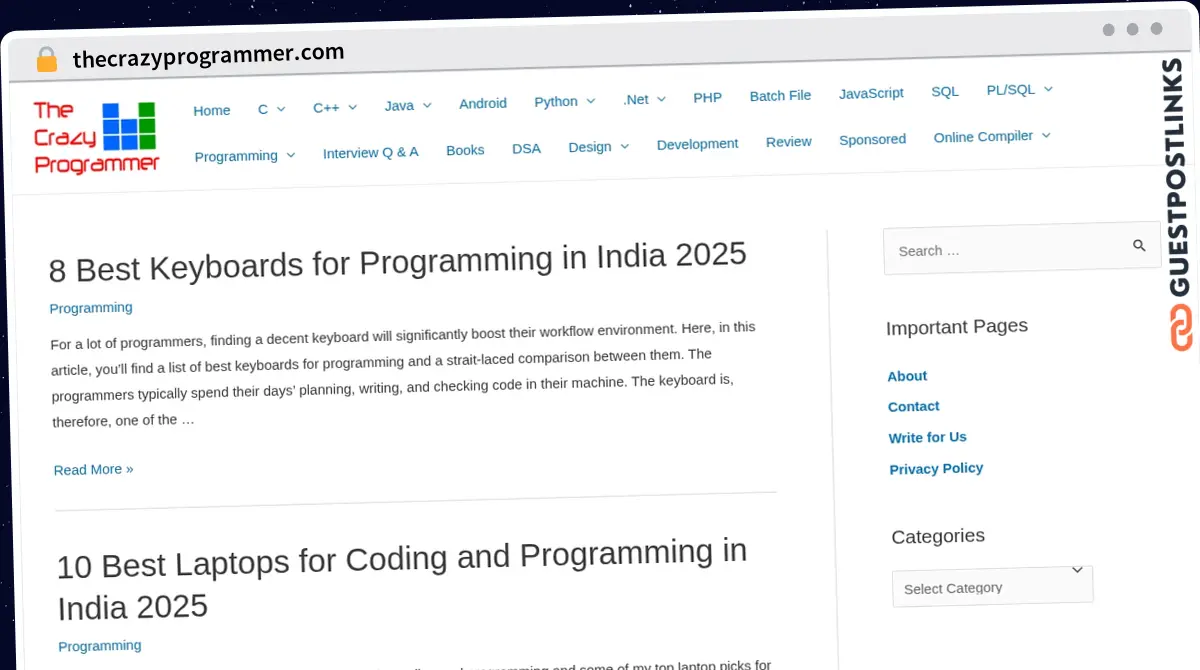Click the Contact link
Screen dimensions: 1200x670
tap(913, 406)
